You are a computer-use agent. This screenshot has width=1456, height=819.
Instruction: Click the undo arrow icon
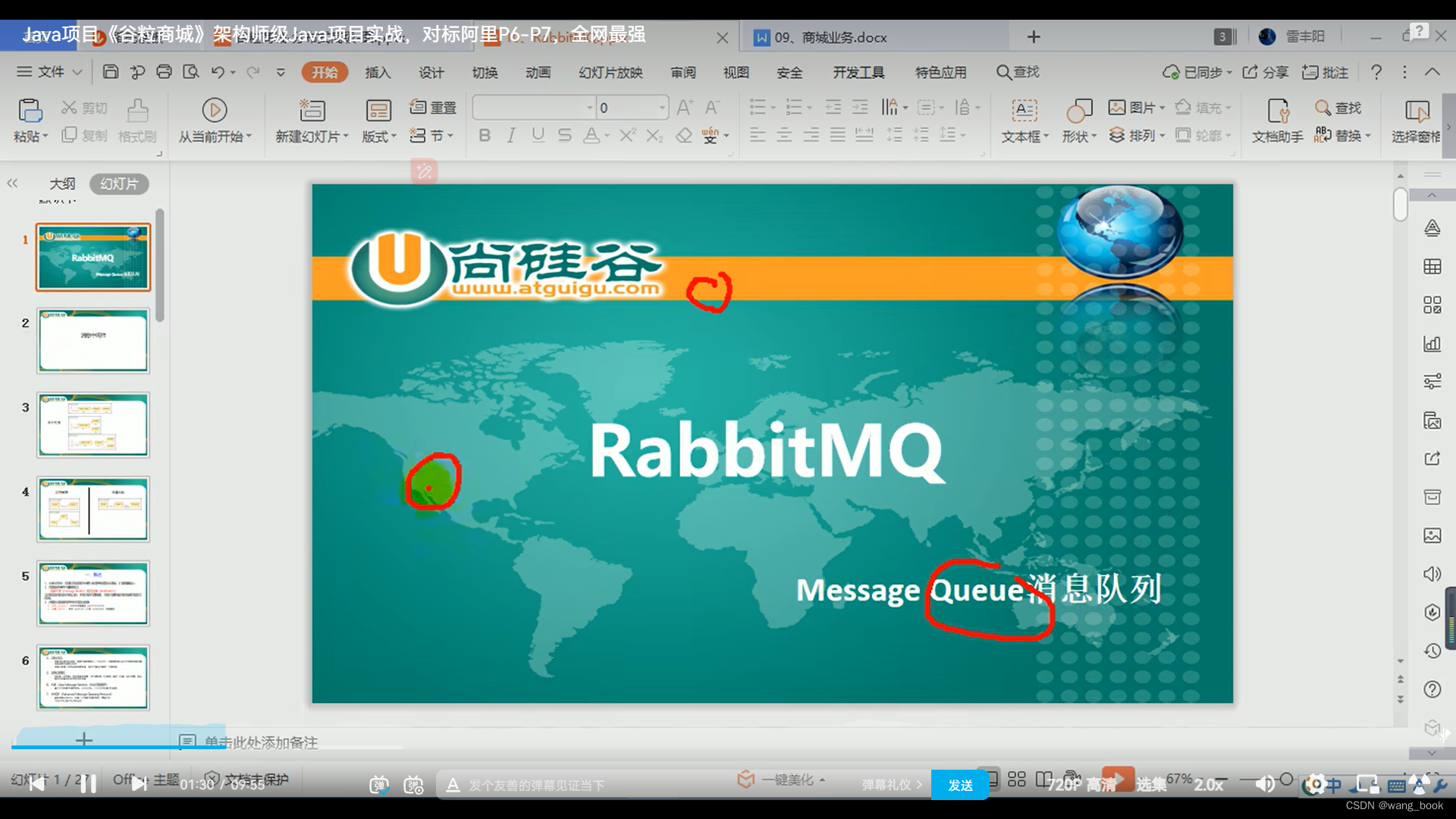[x=218, y=72]
